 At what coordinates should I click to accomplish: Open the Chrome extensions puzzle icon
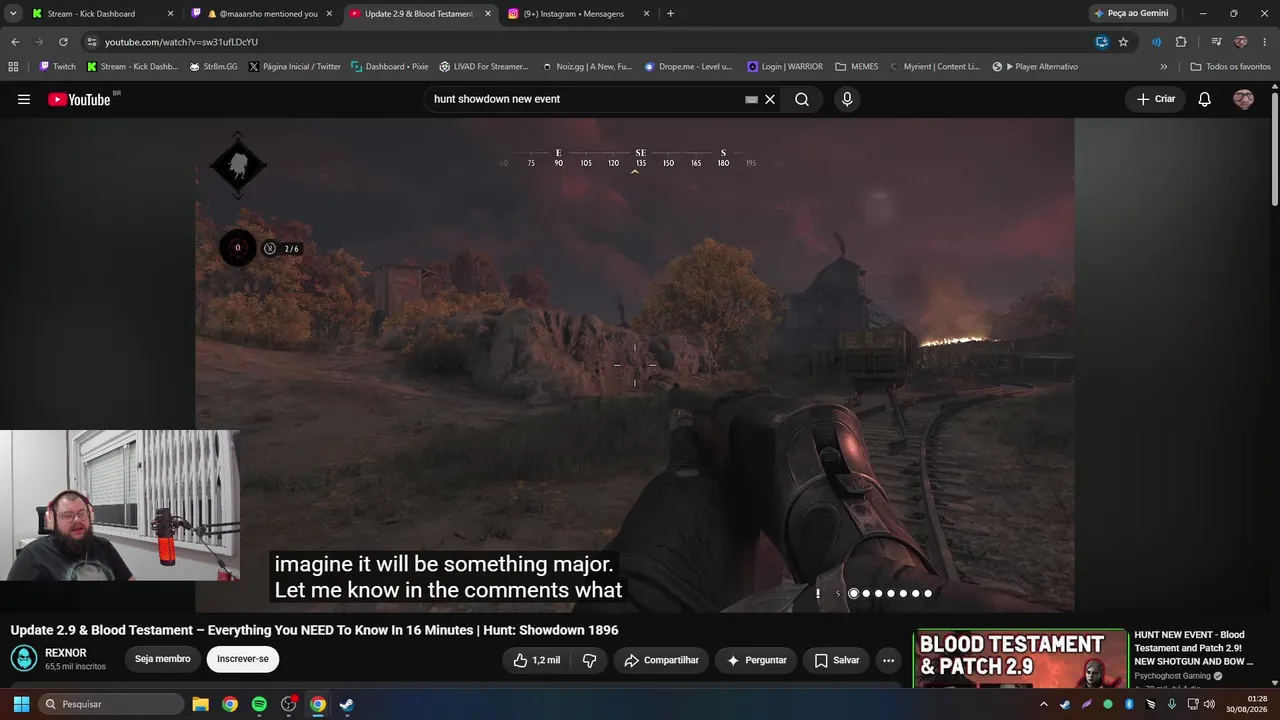coord(1181,42)
